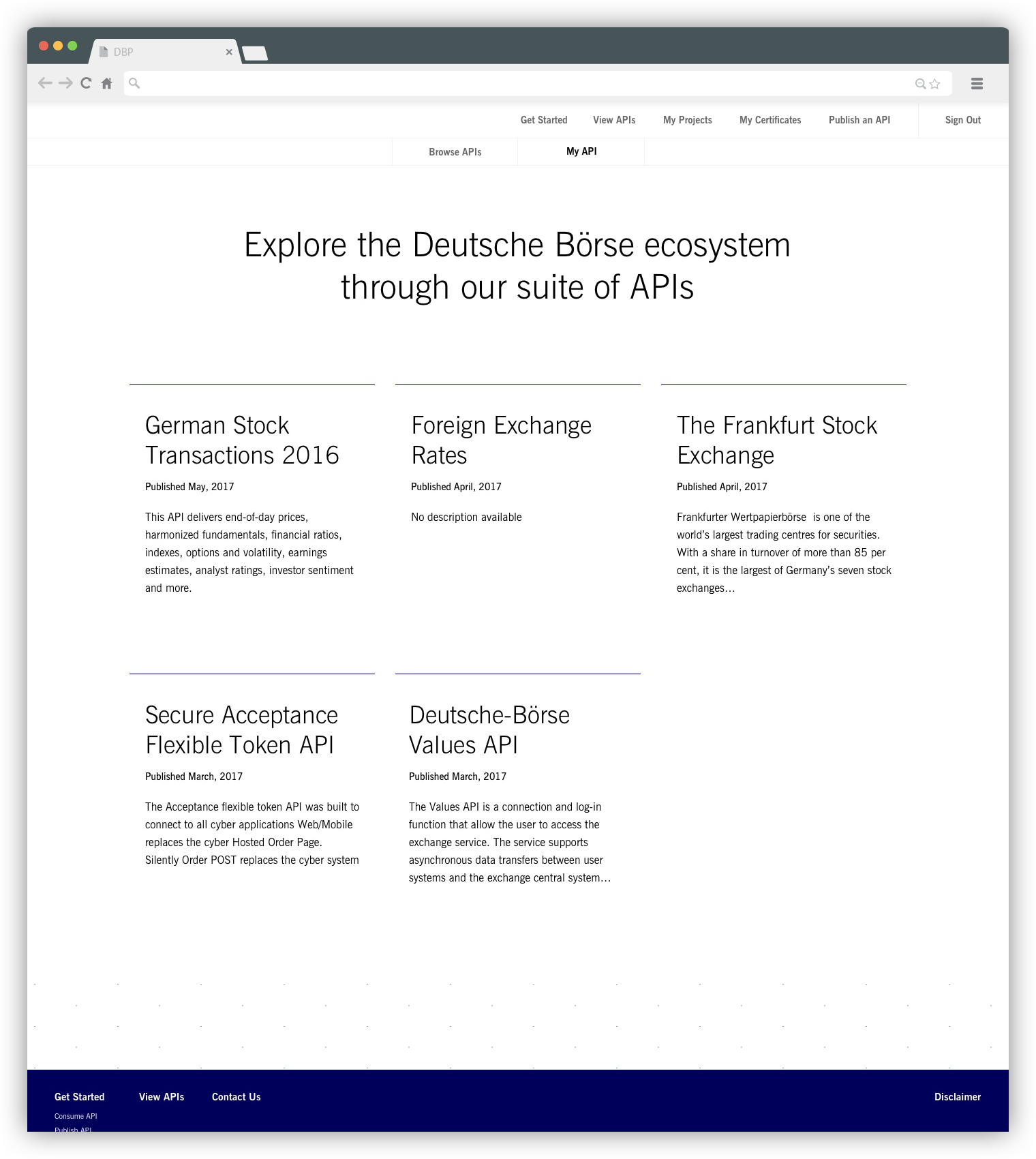
Task: Open German Stock Transactions 2016 API
Action: click(242, 440)
